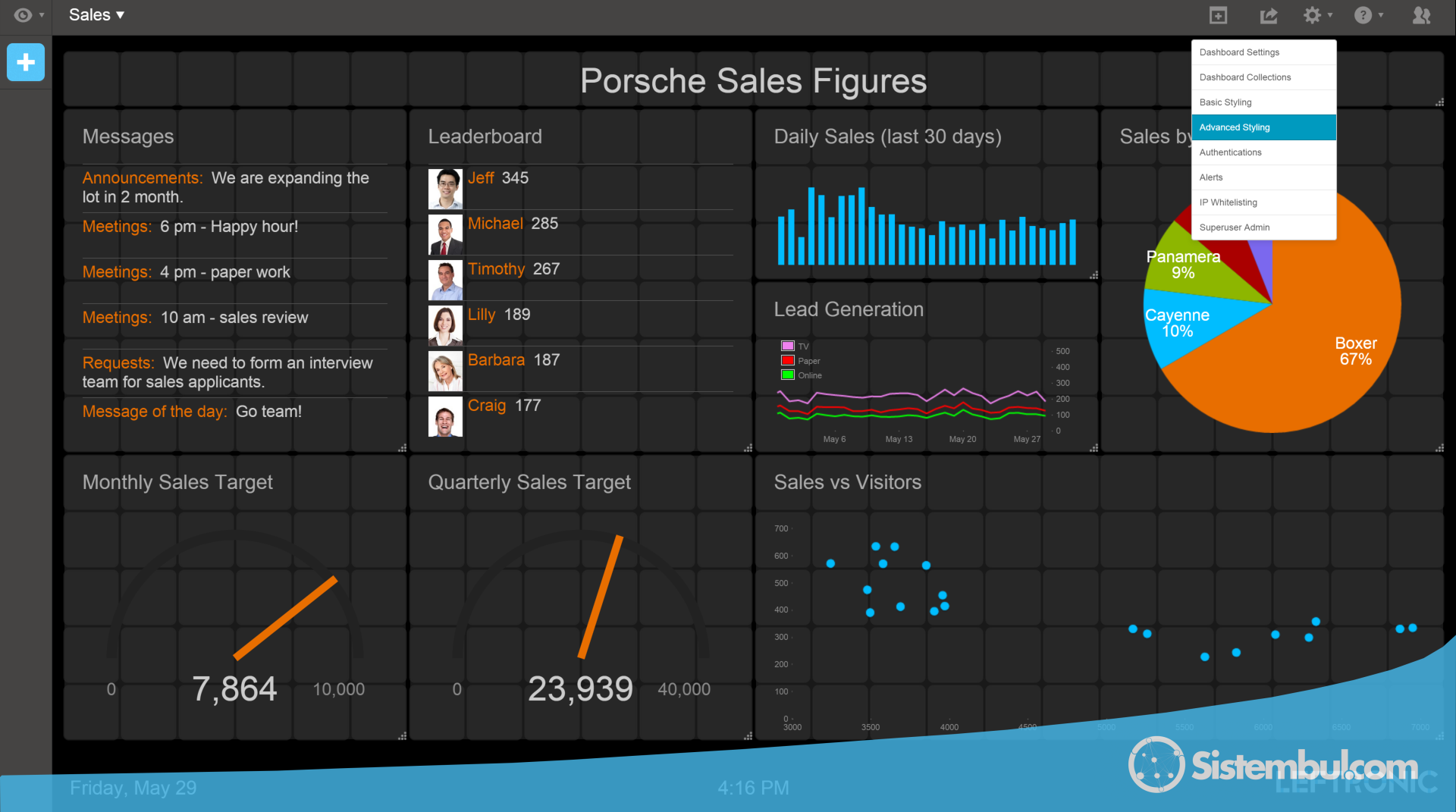Click the Paper legend color swatch
The width and height of the screenshot is (1456, 812).
[x=788, y=360]
